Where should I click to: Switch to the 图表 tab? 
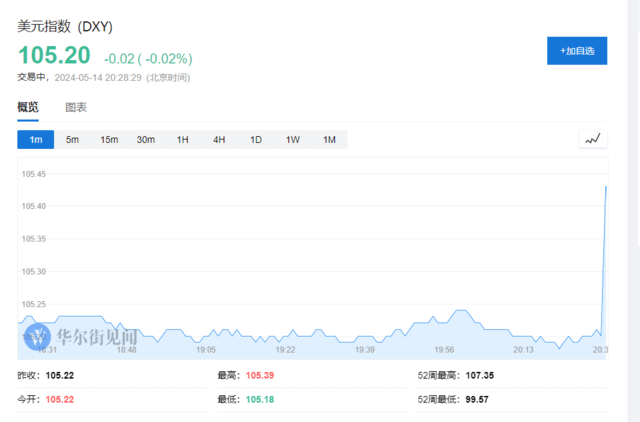(x=76, y=107)
